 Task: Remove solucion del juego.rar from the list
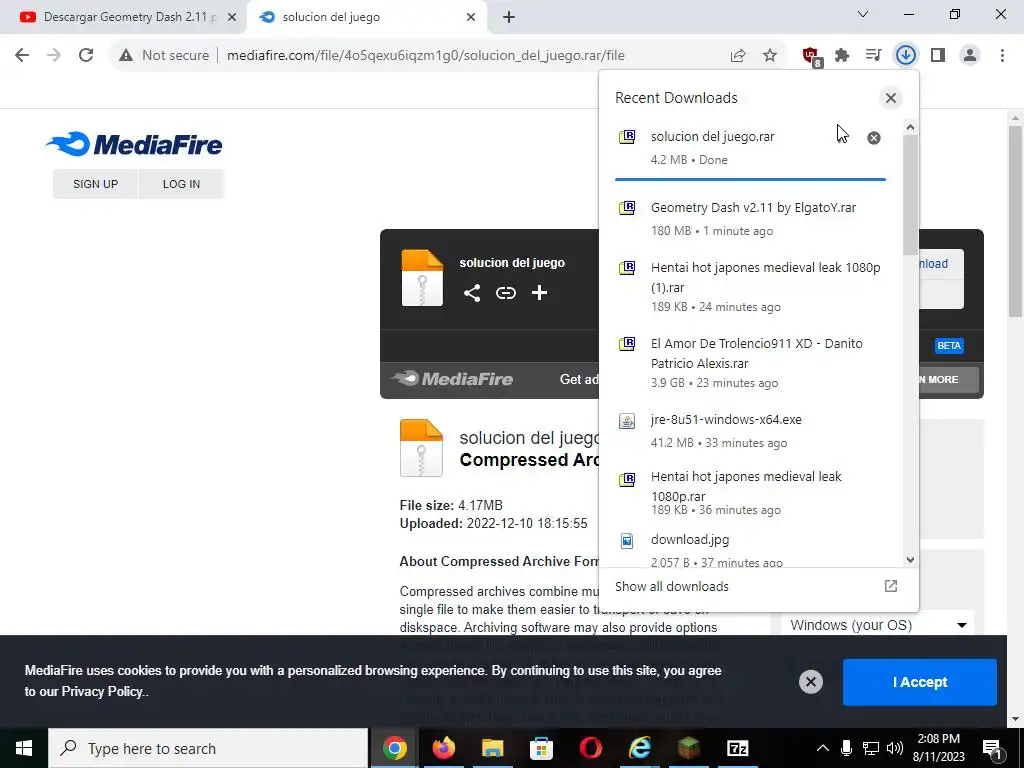click(x=873, y=138)
